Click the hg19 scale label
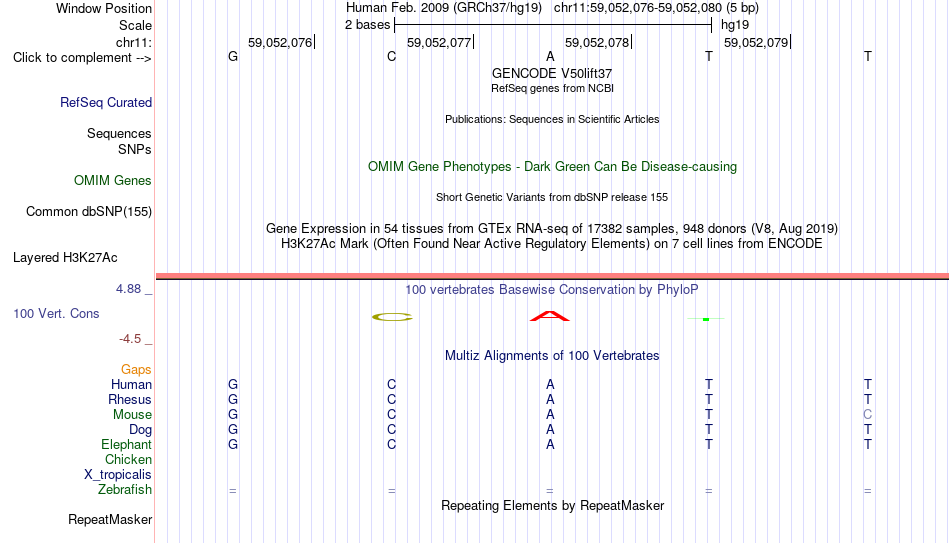 (x=735, y=25)
